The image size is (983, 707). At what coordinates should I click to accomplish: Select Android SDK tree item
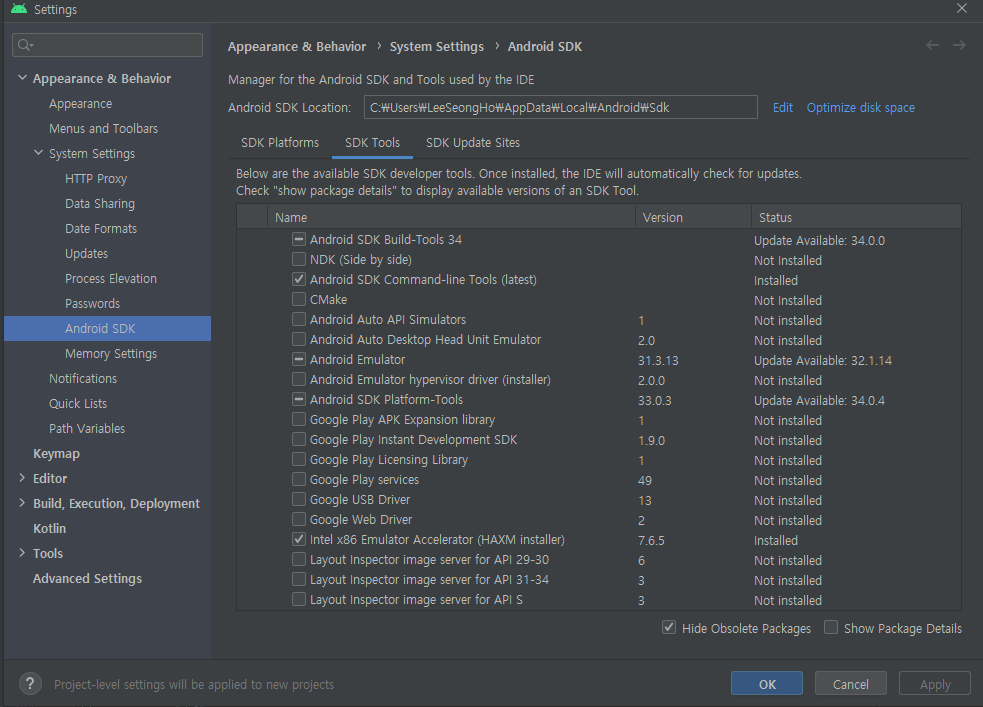tap(107, 328)
